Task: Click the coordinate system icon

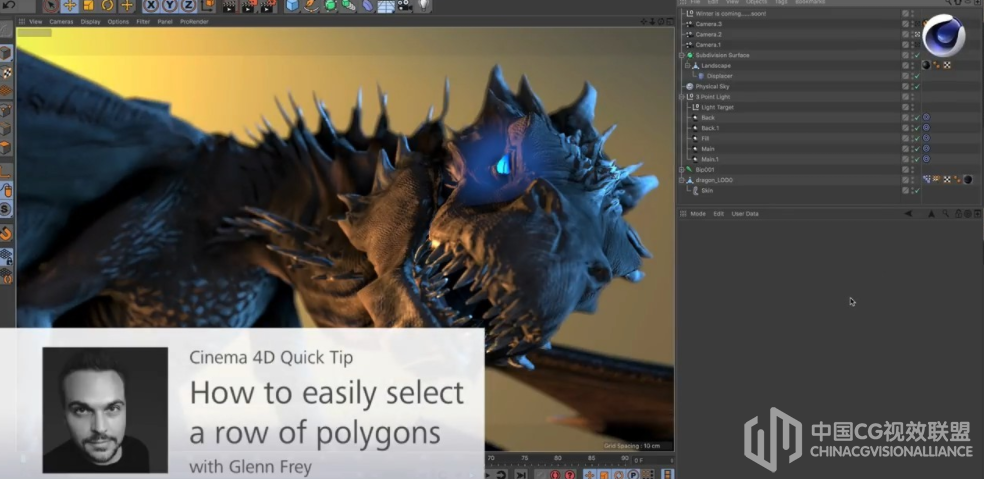Action: click(207, 6)
